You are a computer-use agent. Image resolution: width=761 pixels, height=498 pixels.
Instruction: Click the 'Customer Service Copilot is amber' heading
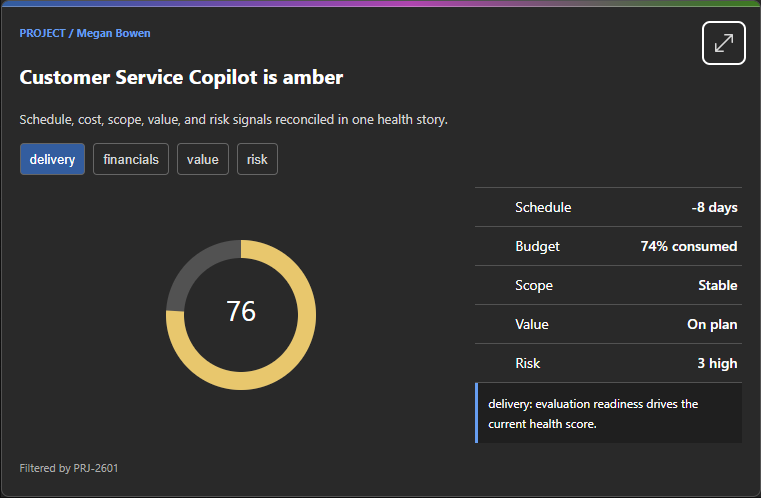click(181, 78)
